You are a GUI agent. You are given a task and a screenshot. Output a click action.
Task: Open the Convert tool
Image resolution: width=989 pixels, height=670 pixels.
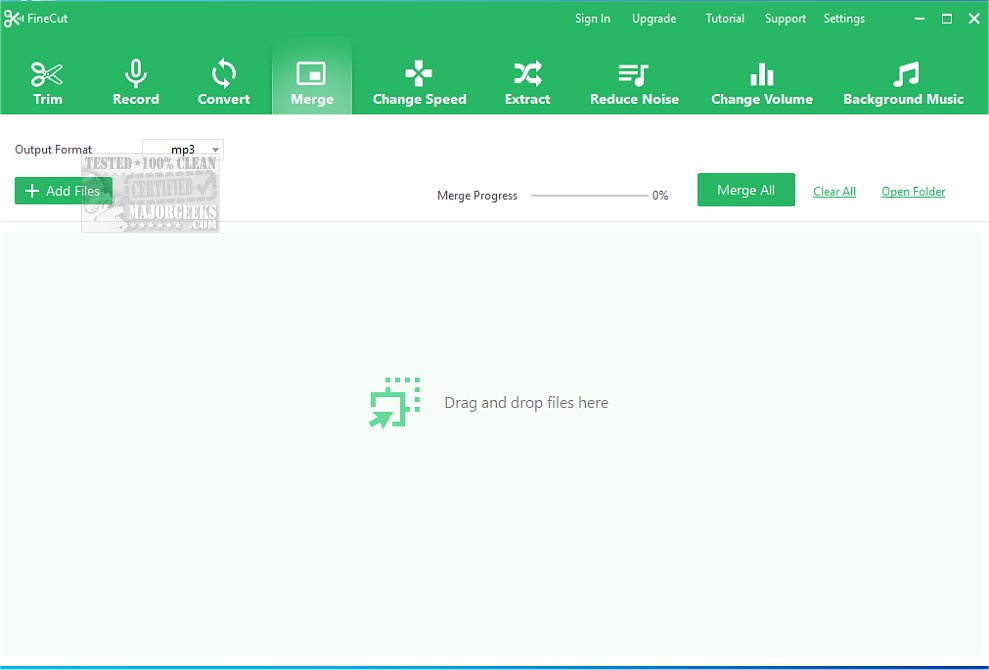pyautogui.click(x=223, y=83)
